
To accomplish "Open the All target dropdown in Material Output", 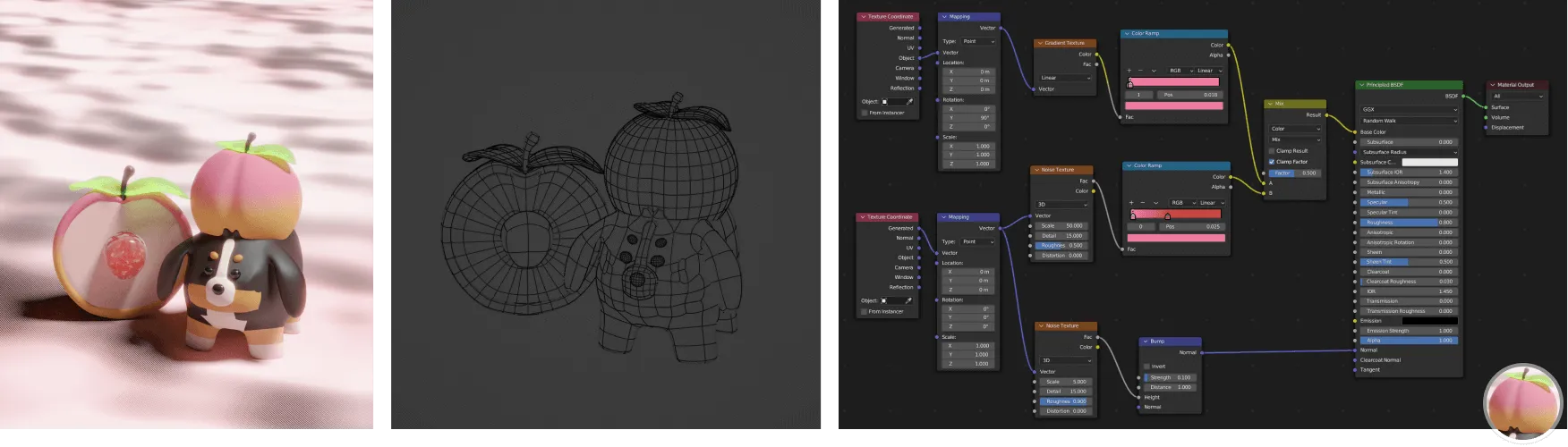I will [x=1518, y=96].
